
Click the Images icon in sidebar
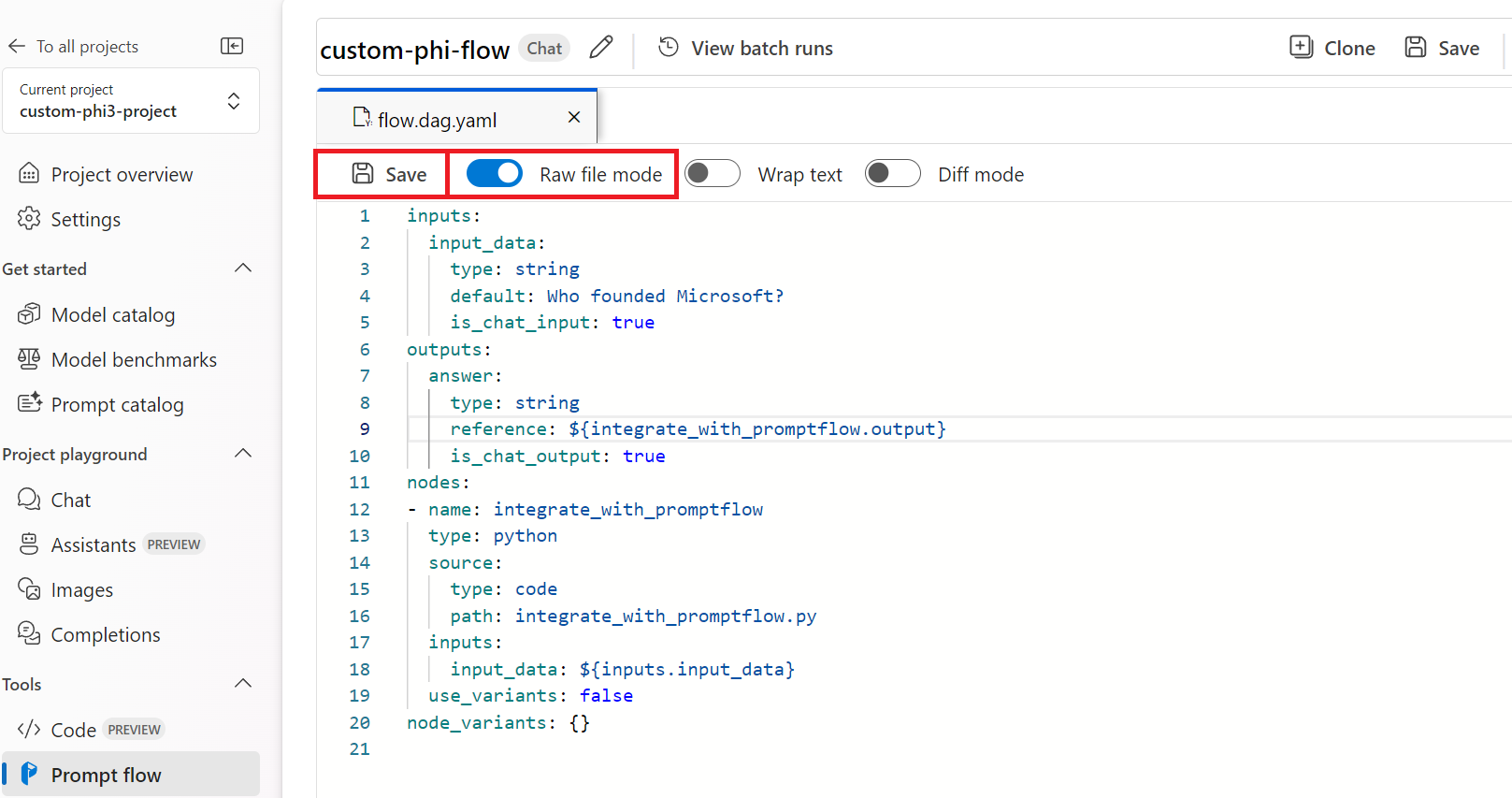tap(29, 588)
